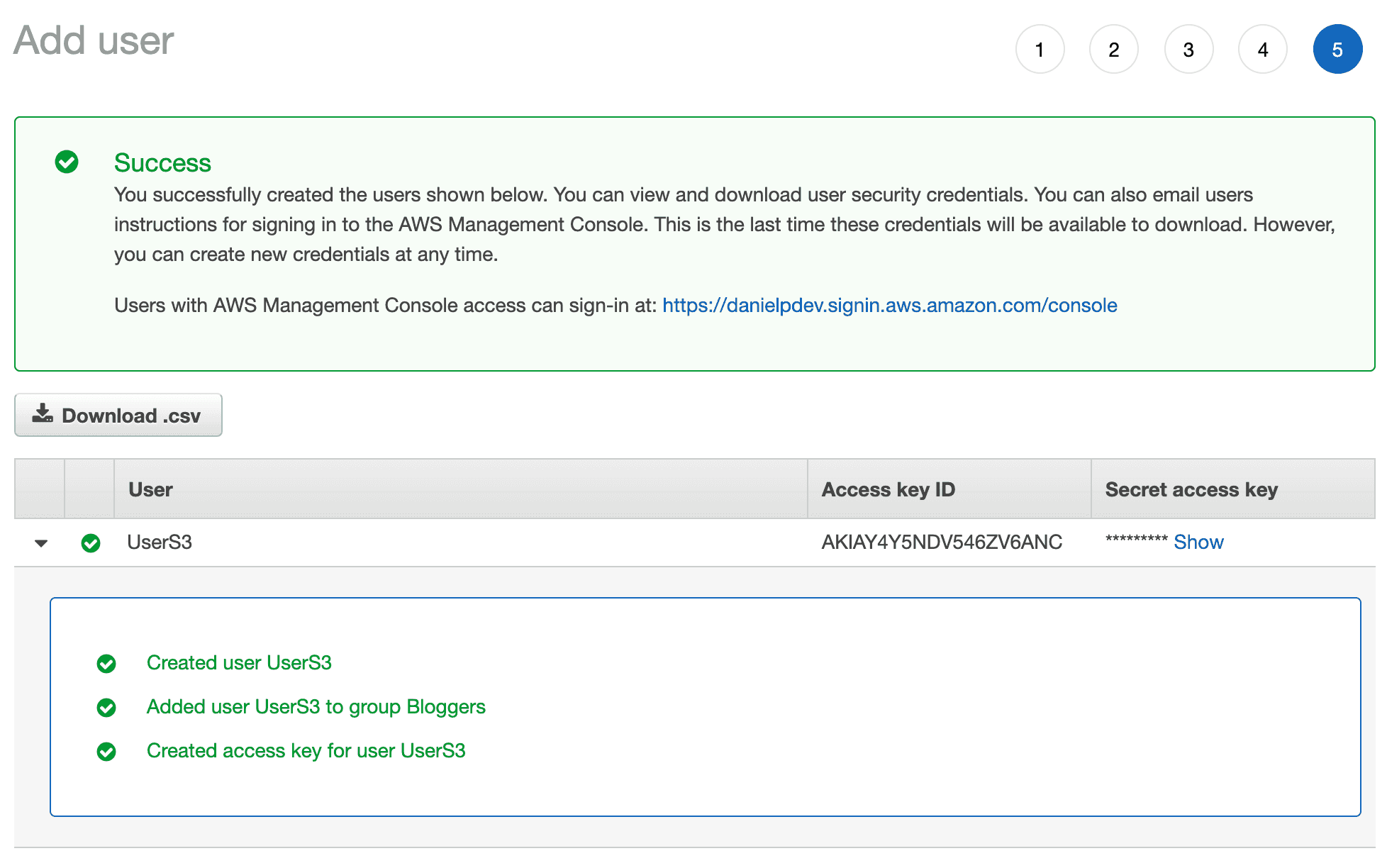Open the AWS console sign-in link
Viewport: 1387px width, 868px height.
[890, 305]
